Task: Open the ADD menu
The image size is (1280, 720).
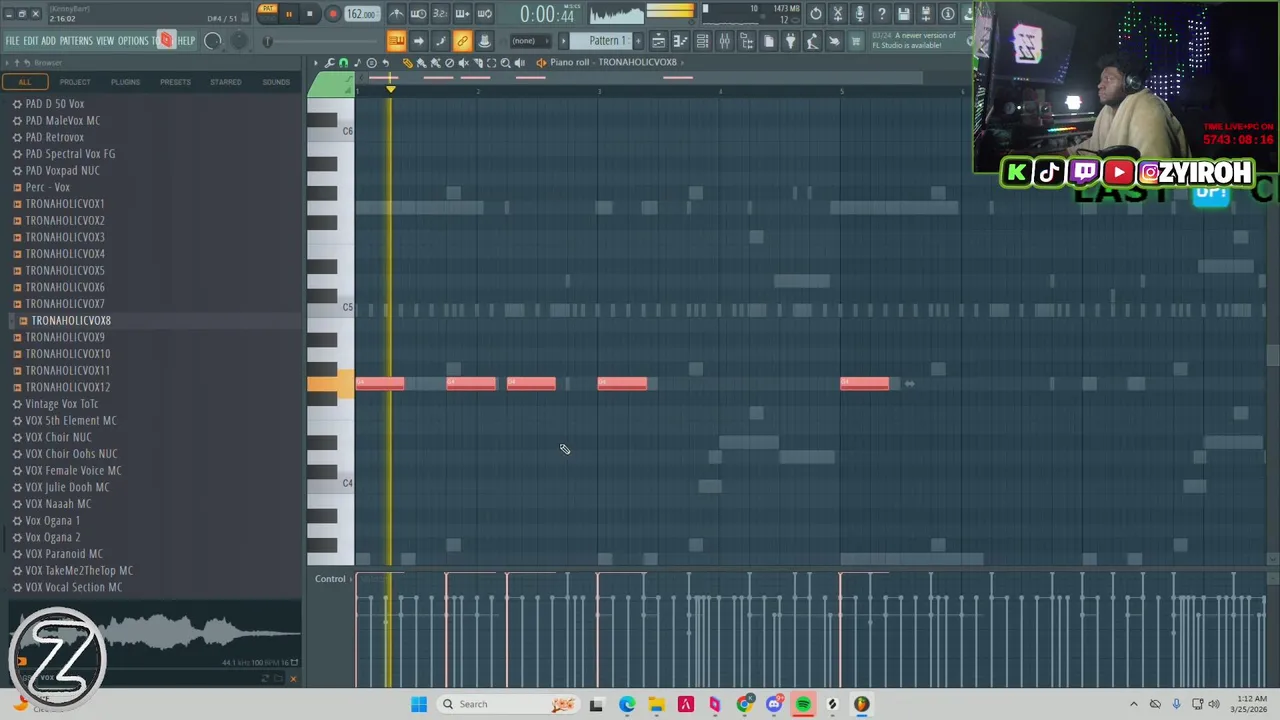Action: [49, 41]
